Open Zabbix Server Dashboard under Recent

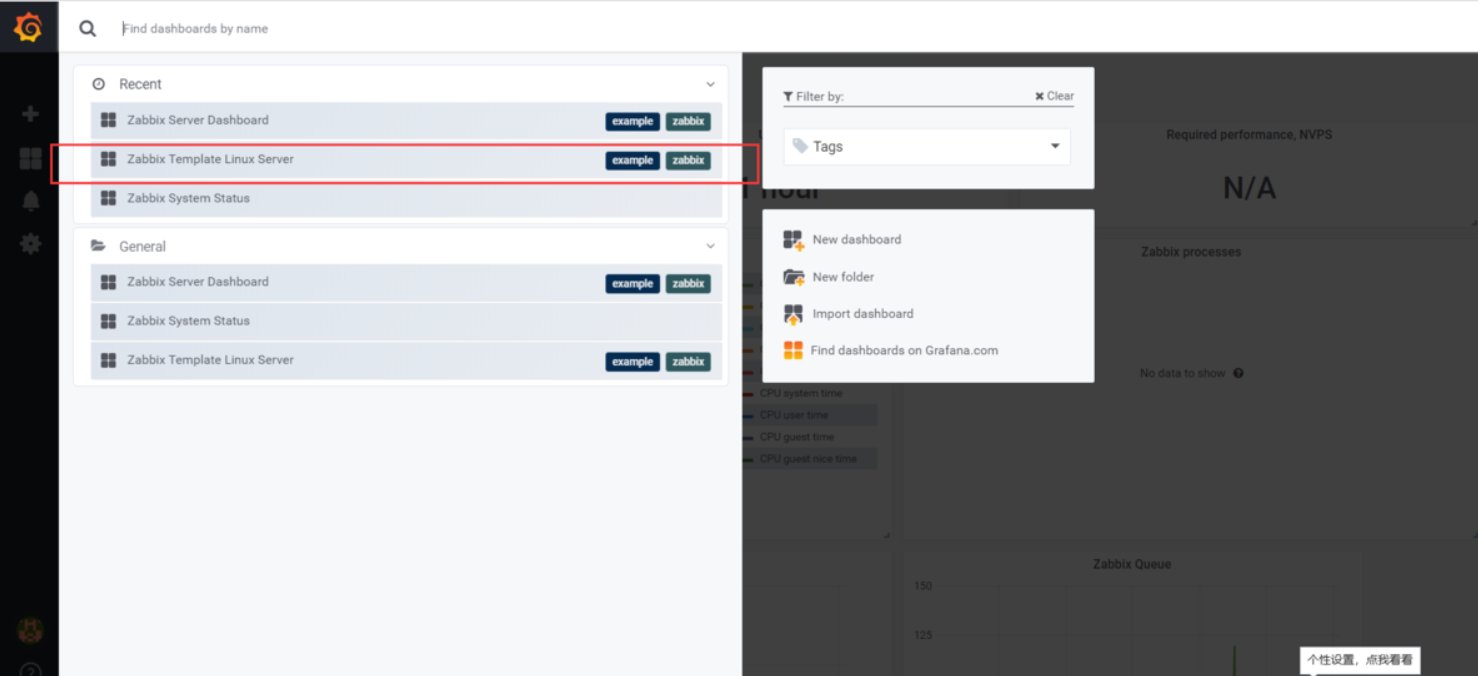406,120
